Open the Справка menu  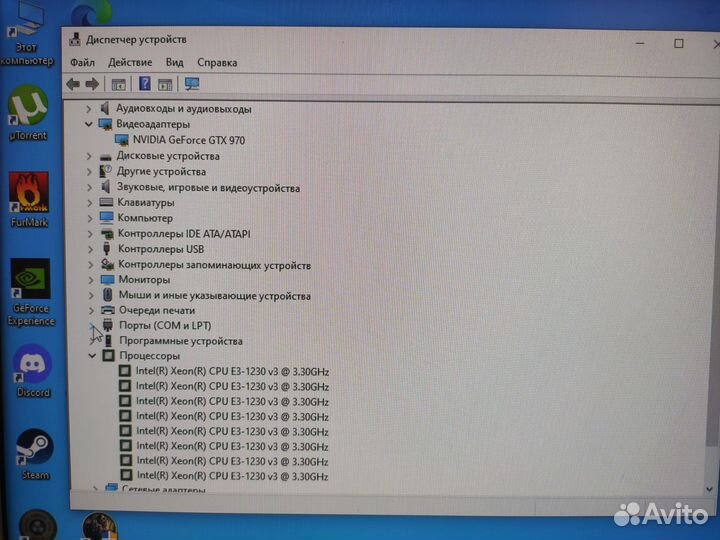tap(217, 62)
